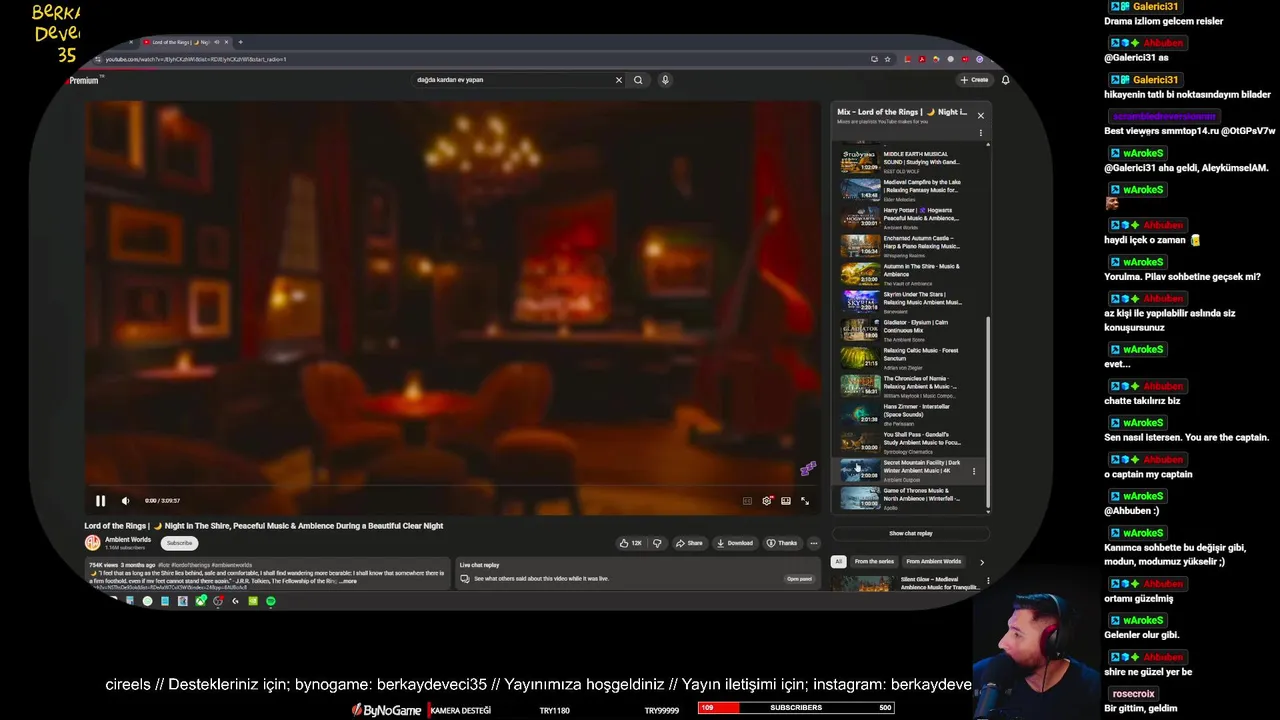Click the Thanks button
This screenshot has width=1280, height=720.
782,543
